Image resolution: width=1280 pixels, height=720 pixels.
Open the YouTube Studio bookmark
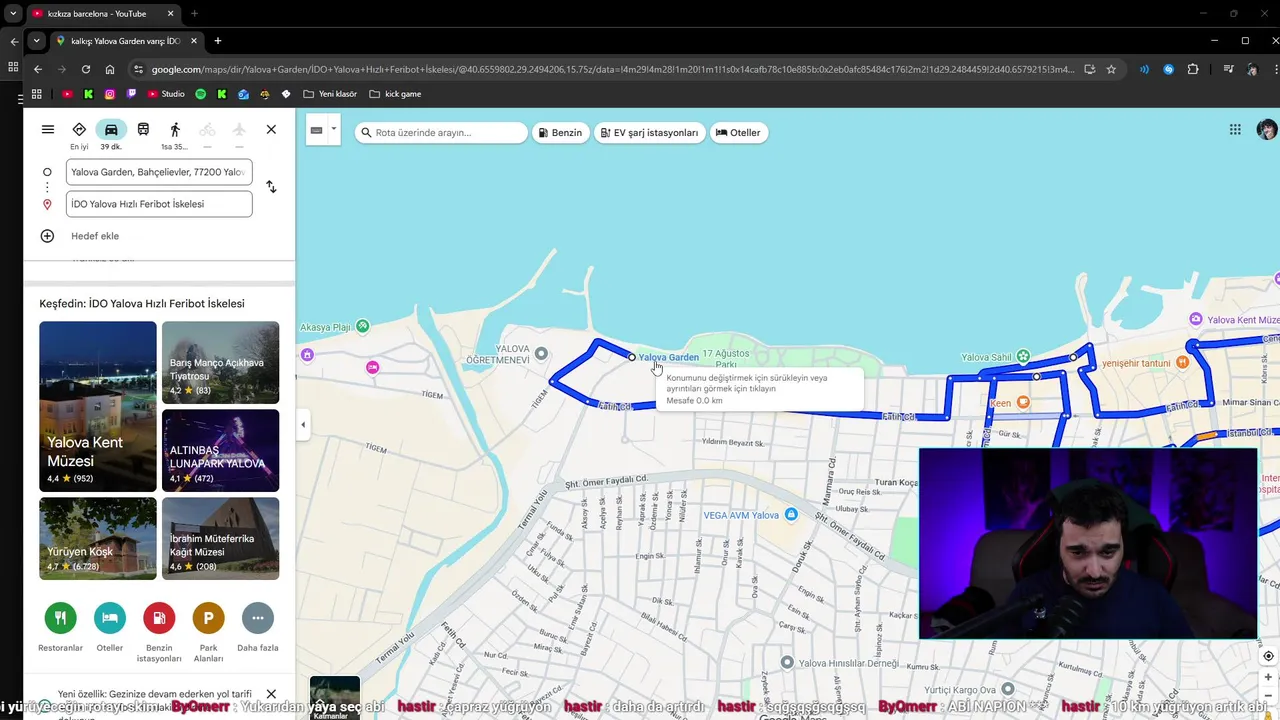pos(166,94)
